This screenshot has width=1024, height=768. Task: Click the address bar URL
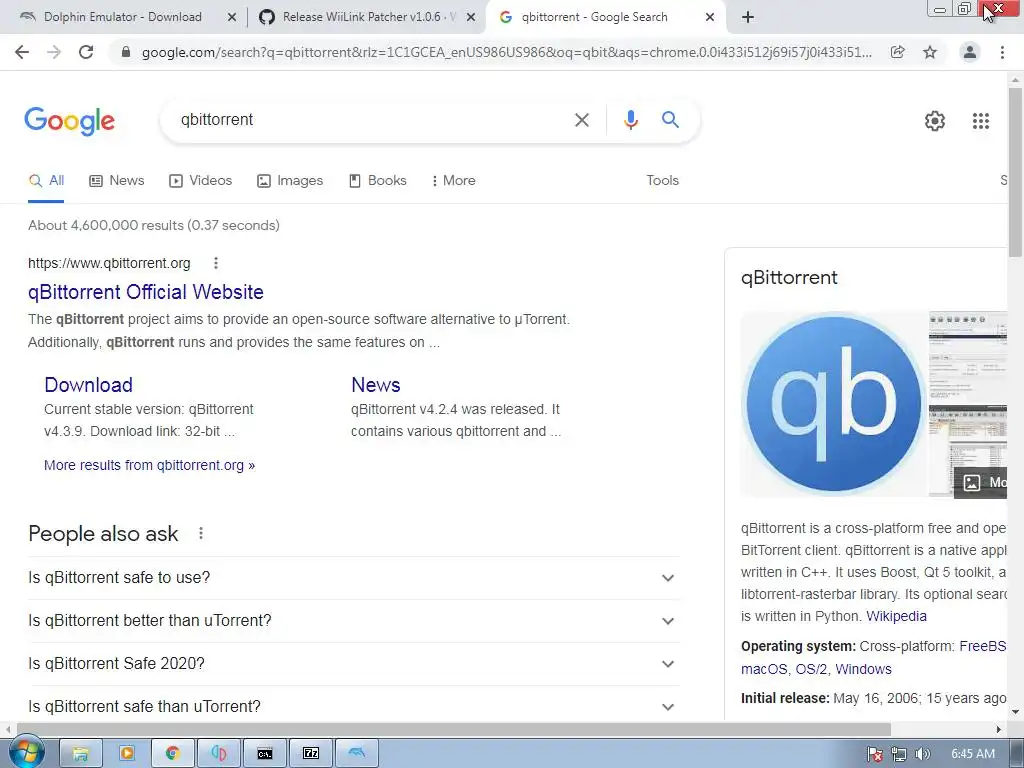coord(506,52)
